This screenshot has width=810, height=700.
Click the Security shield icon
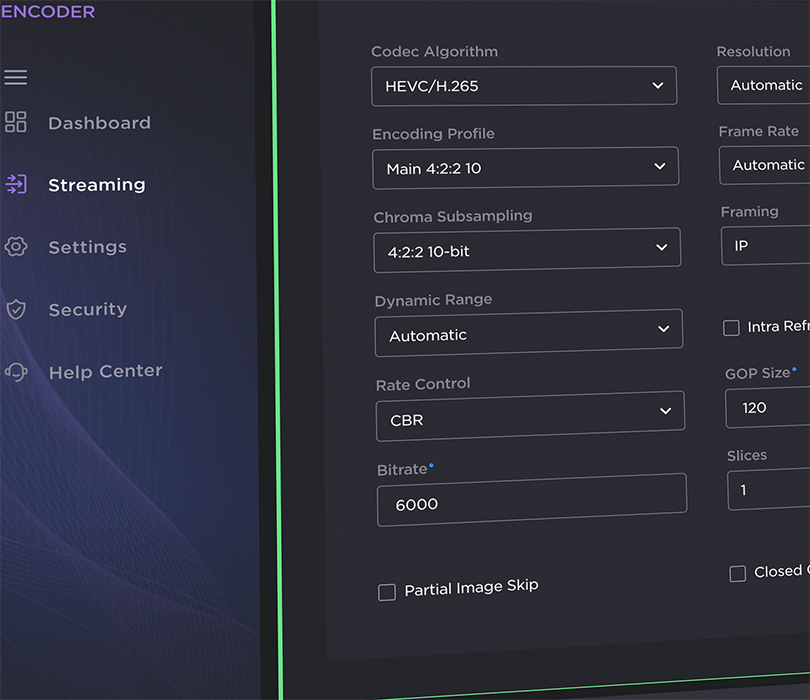coord(16,309)
